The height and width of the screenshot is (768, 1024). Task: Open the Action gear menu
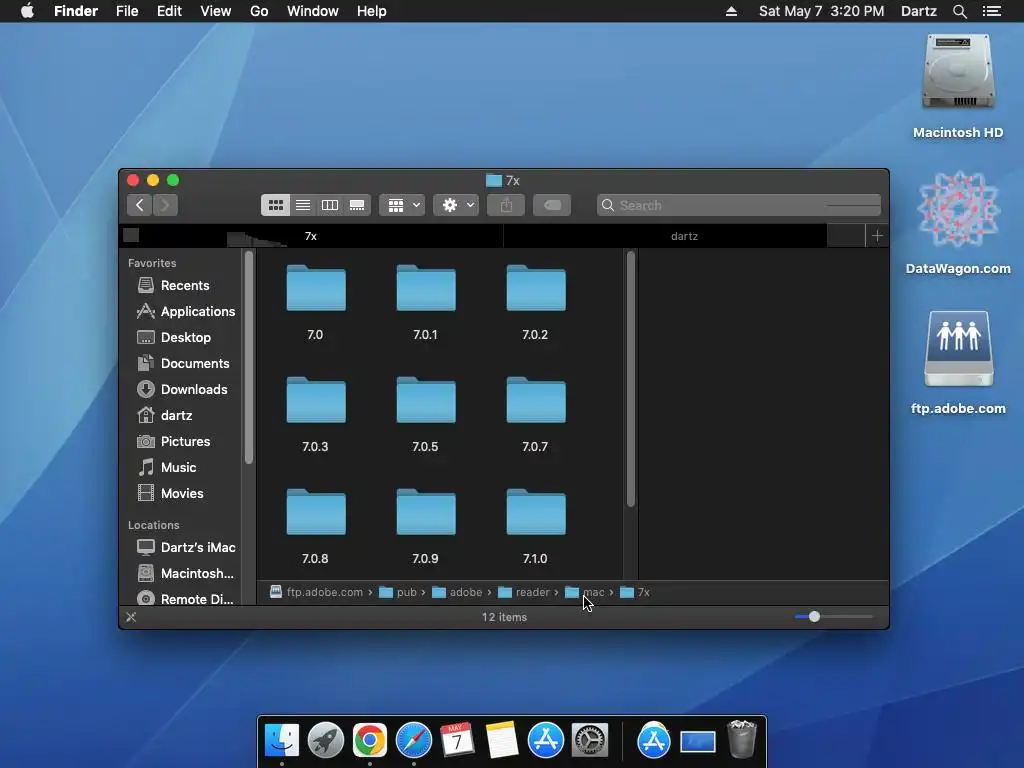[456, 205]
